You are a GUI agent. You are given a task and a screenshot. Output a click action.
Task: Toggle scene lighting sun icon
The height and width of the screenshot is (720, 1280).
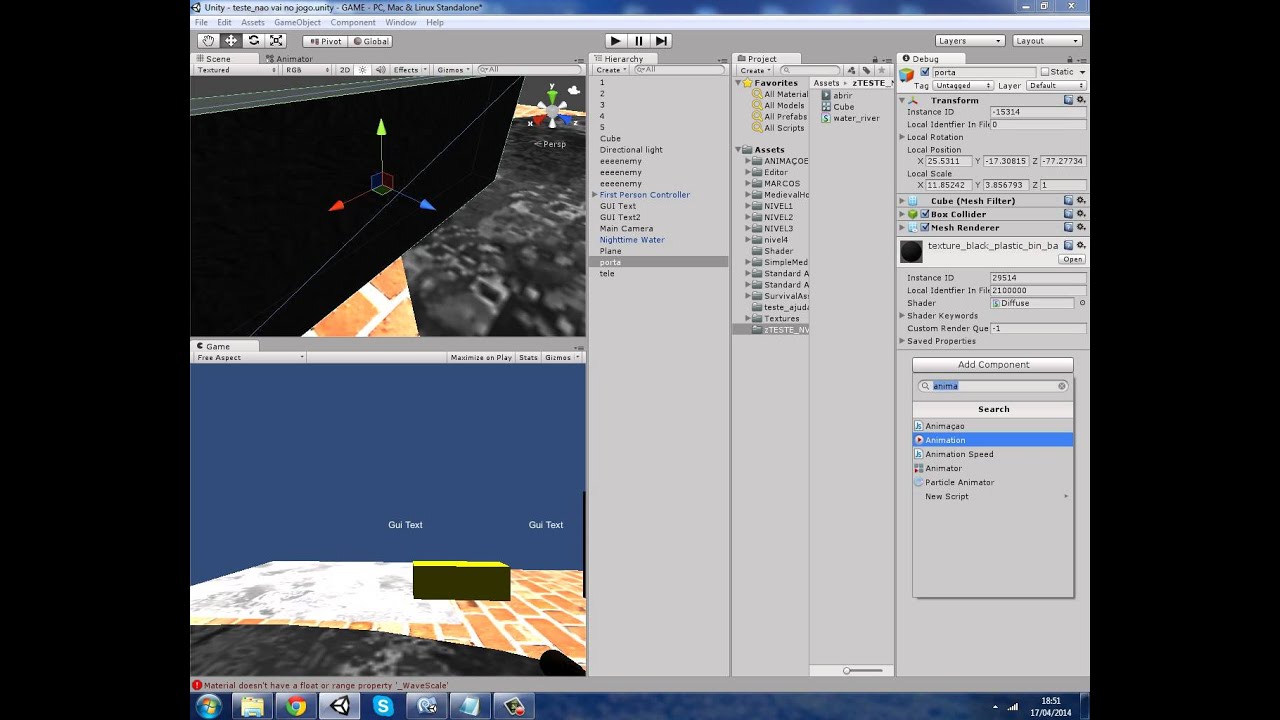pos(363,70)
